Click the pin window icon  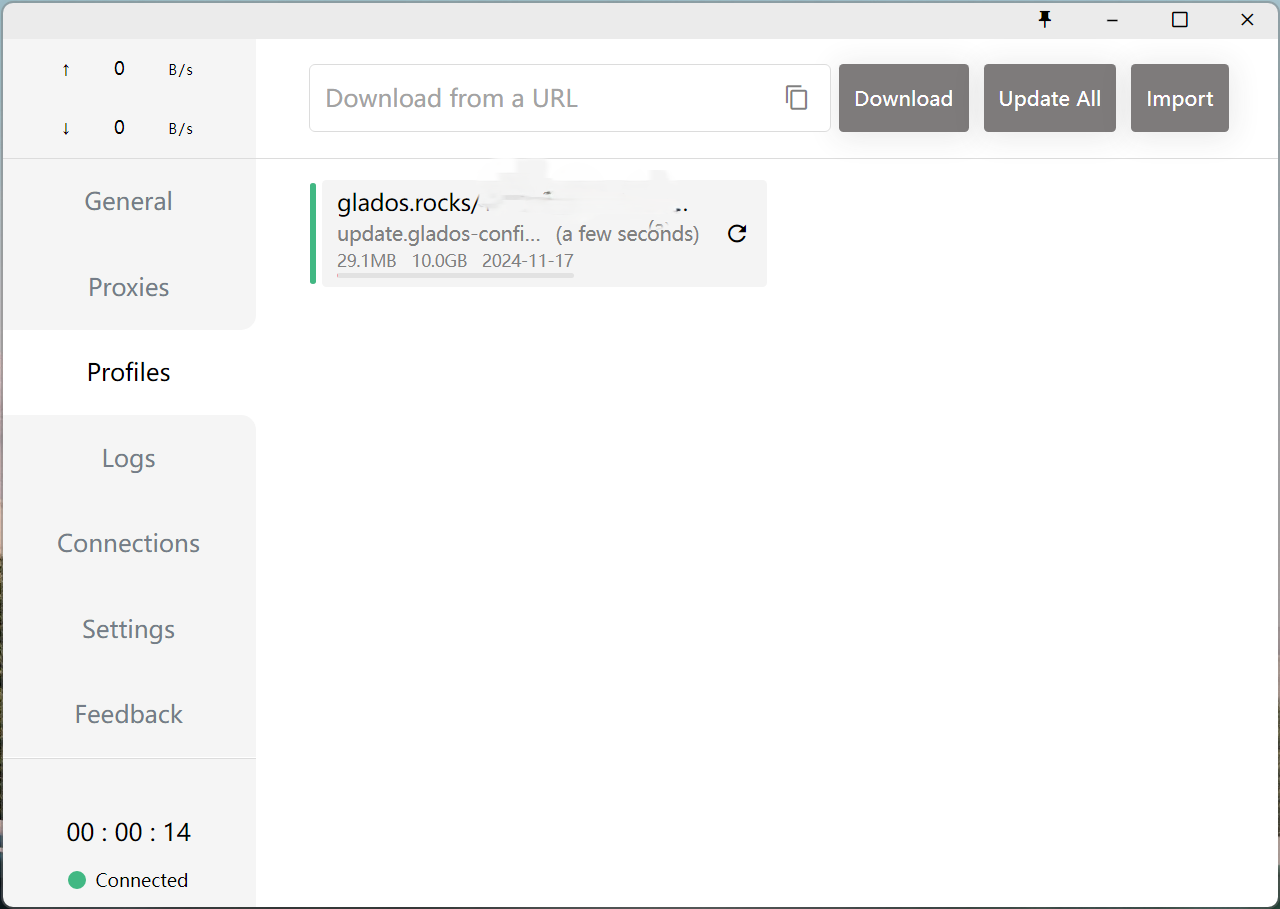(x=1045, y=19)
